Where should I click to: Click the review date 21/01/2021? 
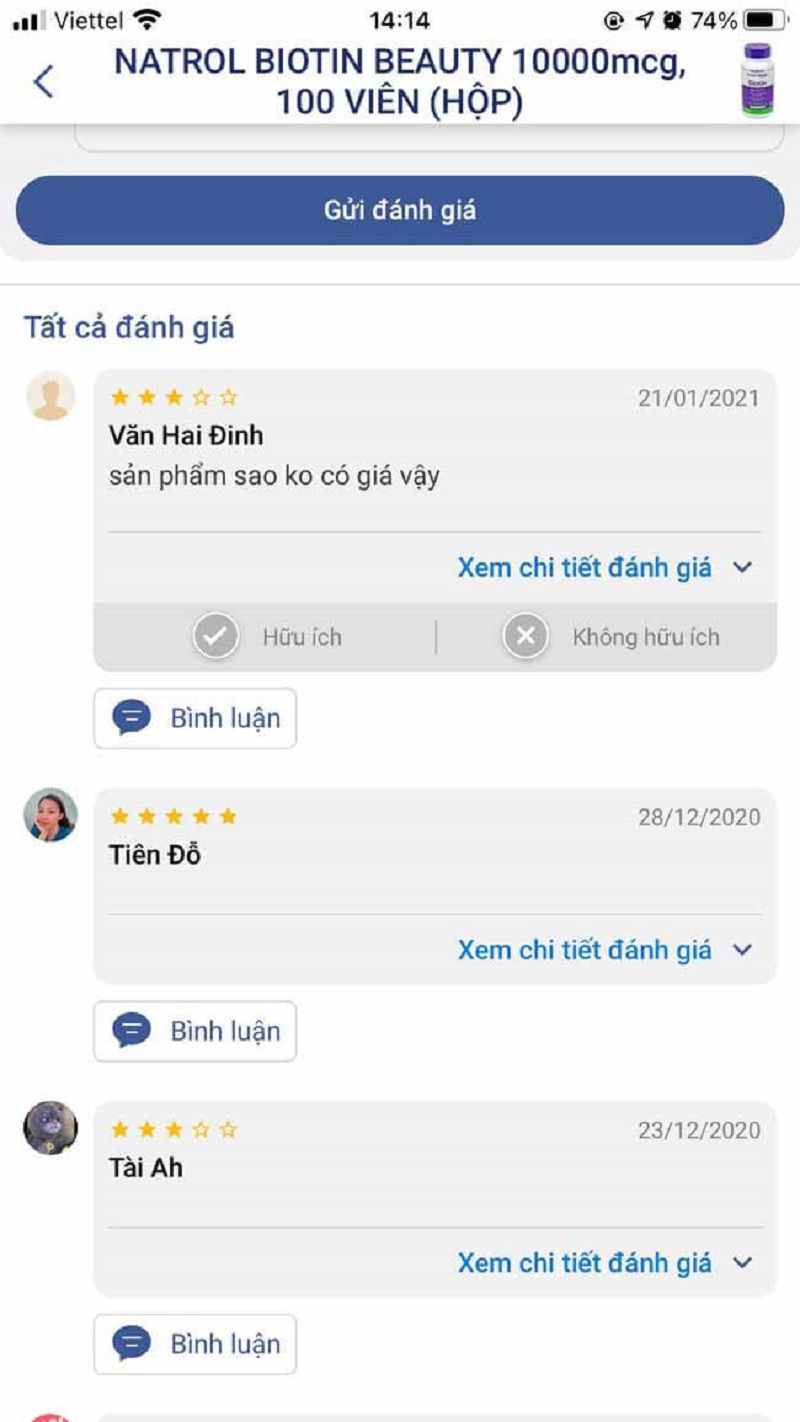click(698, 397)
